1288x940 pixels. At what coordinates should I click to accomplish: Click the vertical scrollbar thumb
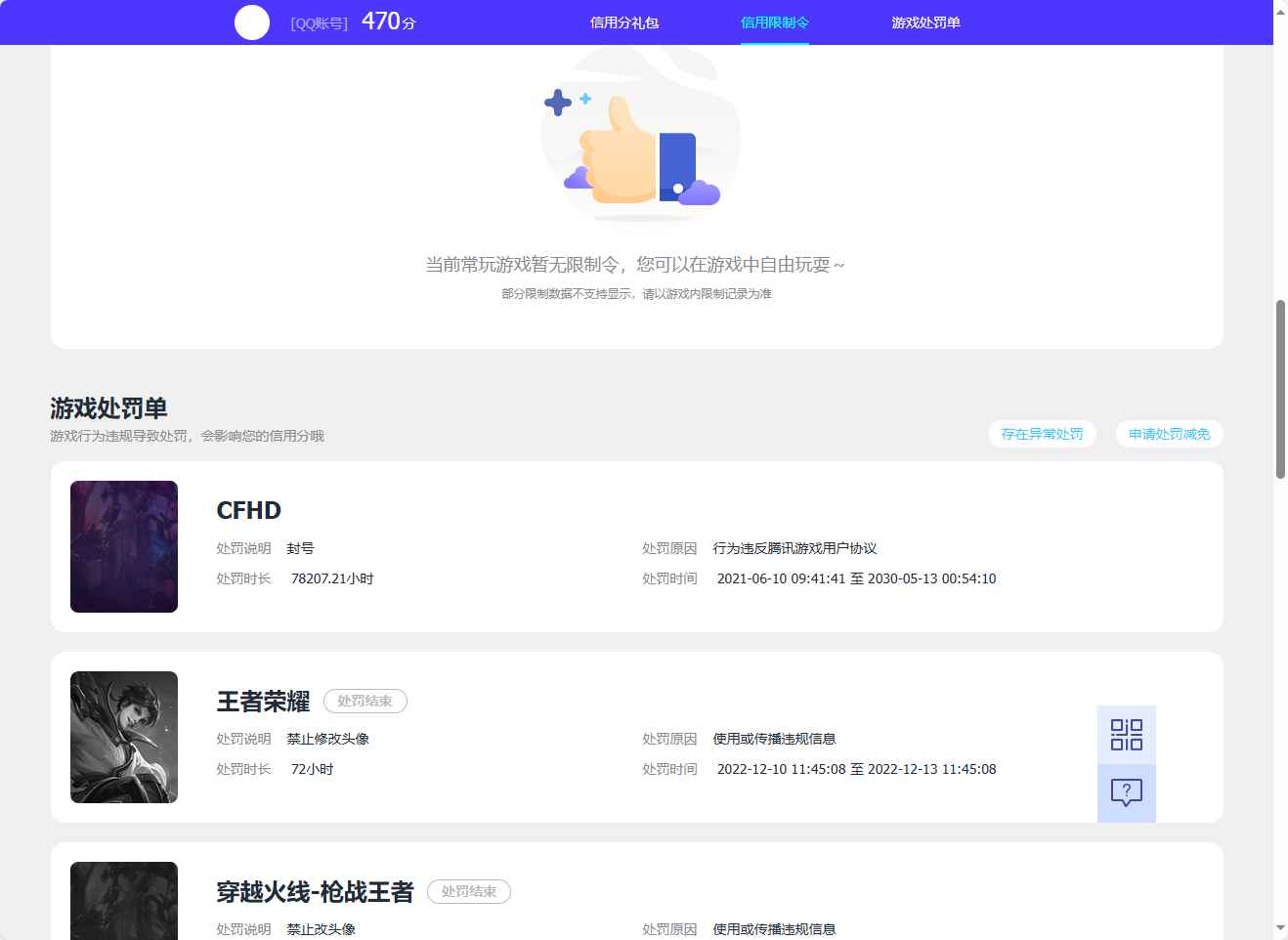coord(1280,389)
